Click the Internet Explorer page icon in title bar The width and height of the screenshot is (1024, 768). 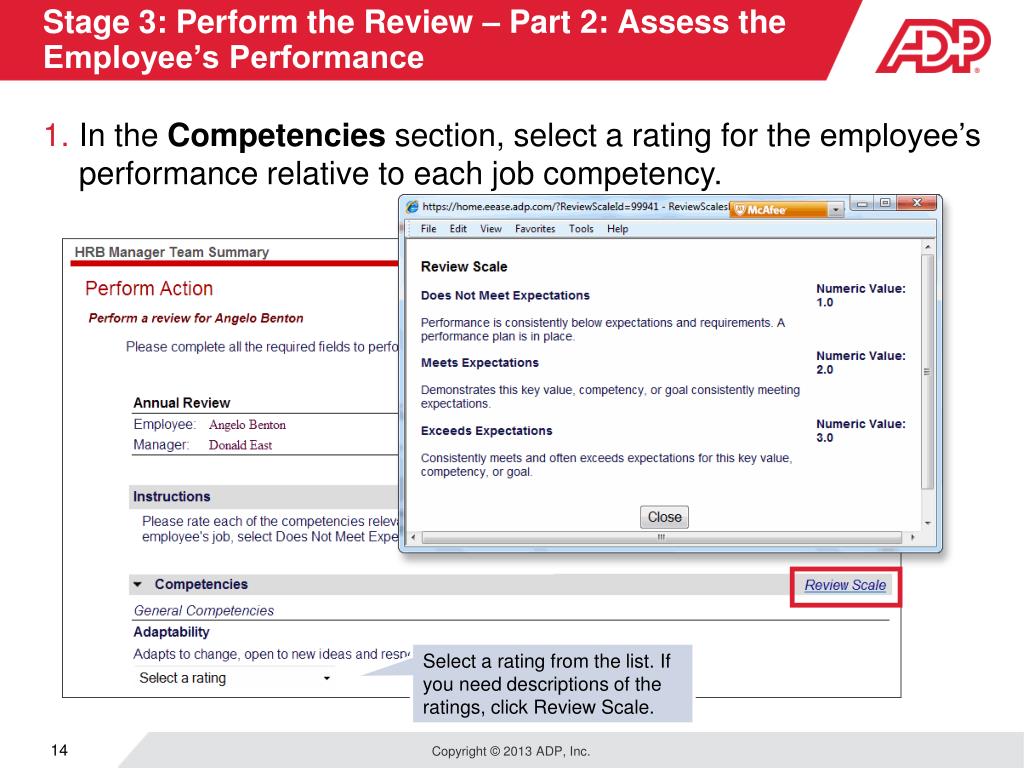[412, 207]
